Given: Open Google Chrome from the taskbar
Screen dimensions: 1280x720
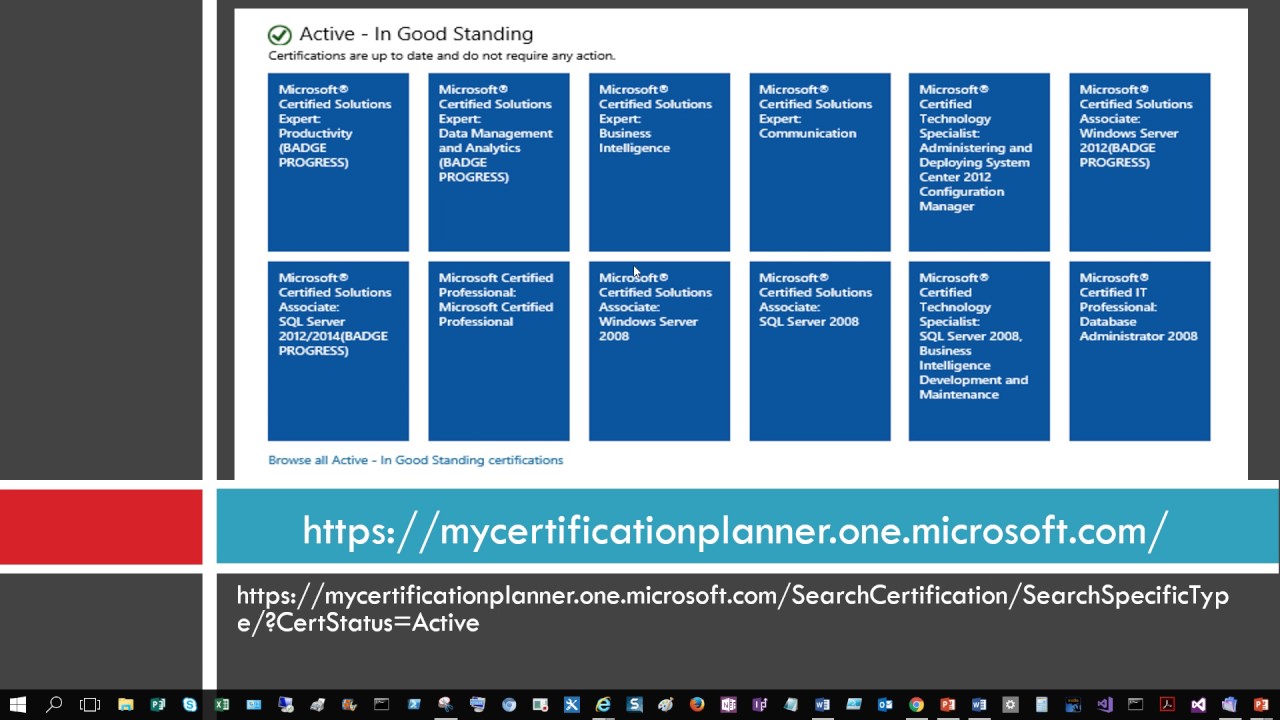Looking at the screenshot, I should (916, 704).
